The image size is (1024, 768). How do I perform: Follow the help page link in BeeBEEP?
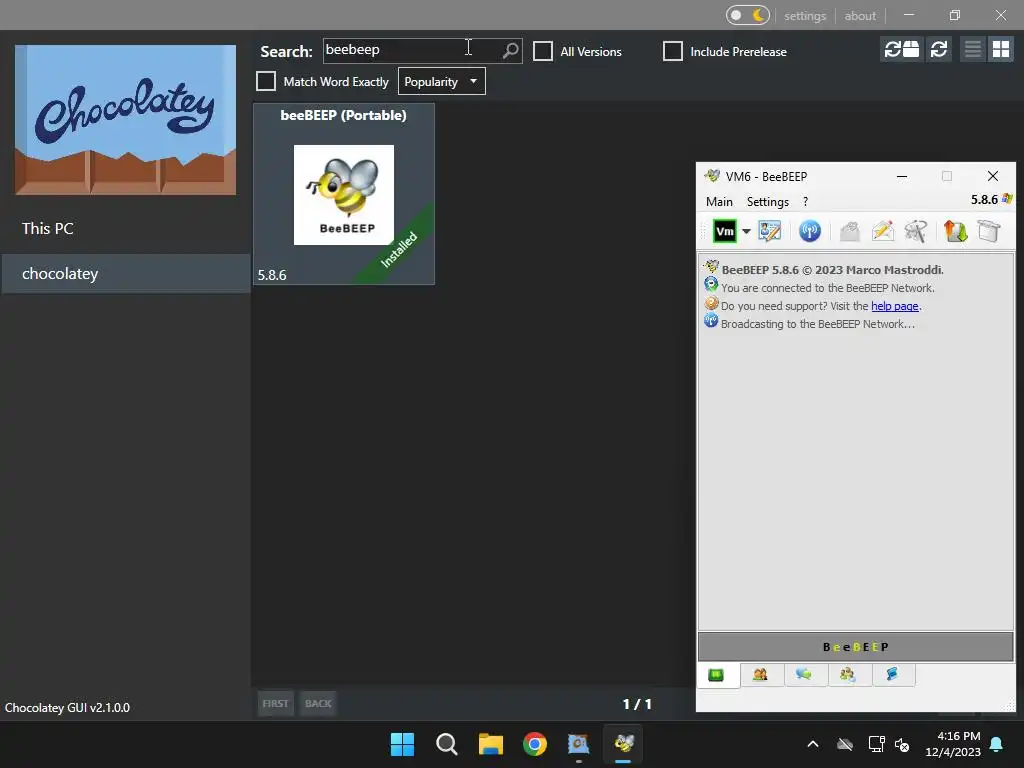click(895, 306)
